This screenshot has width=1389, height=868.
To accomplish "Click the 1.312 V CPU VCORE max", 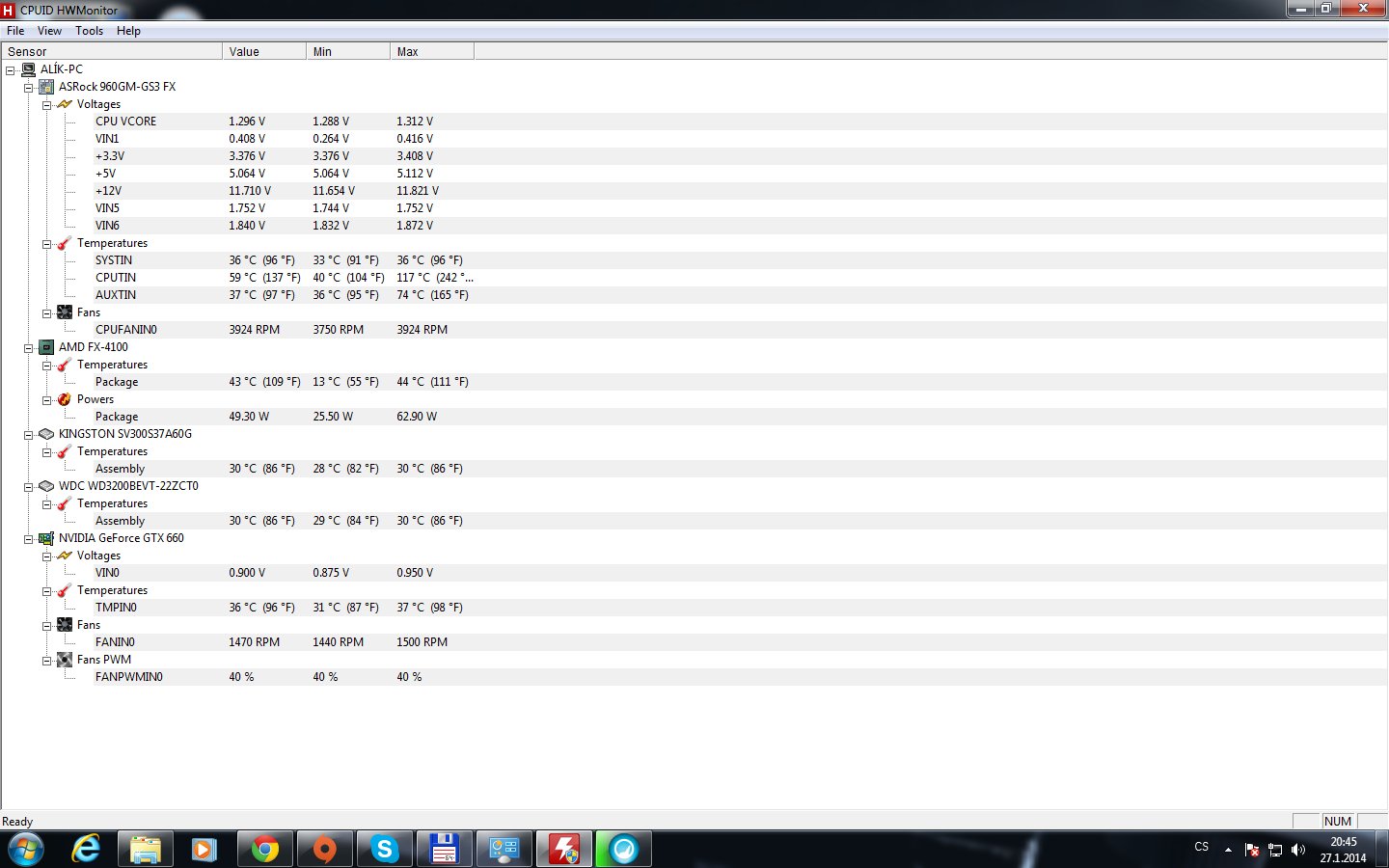I will (x=415, y=122).
